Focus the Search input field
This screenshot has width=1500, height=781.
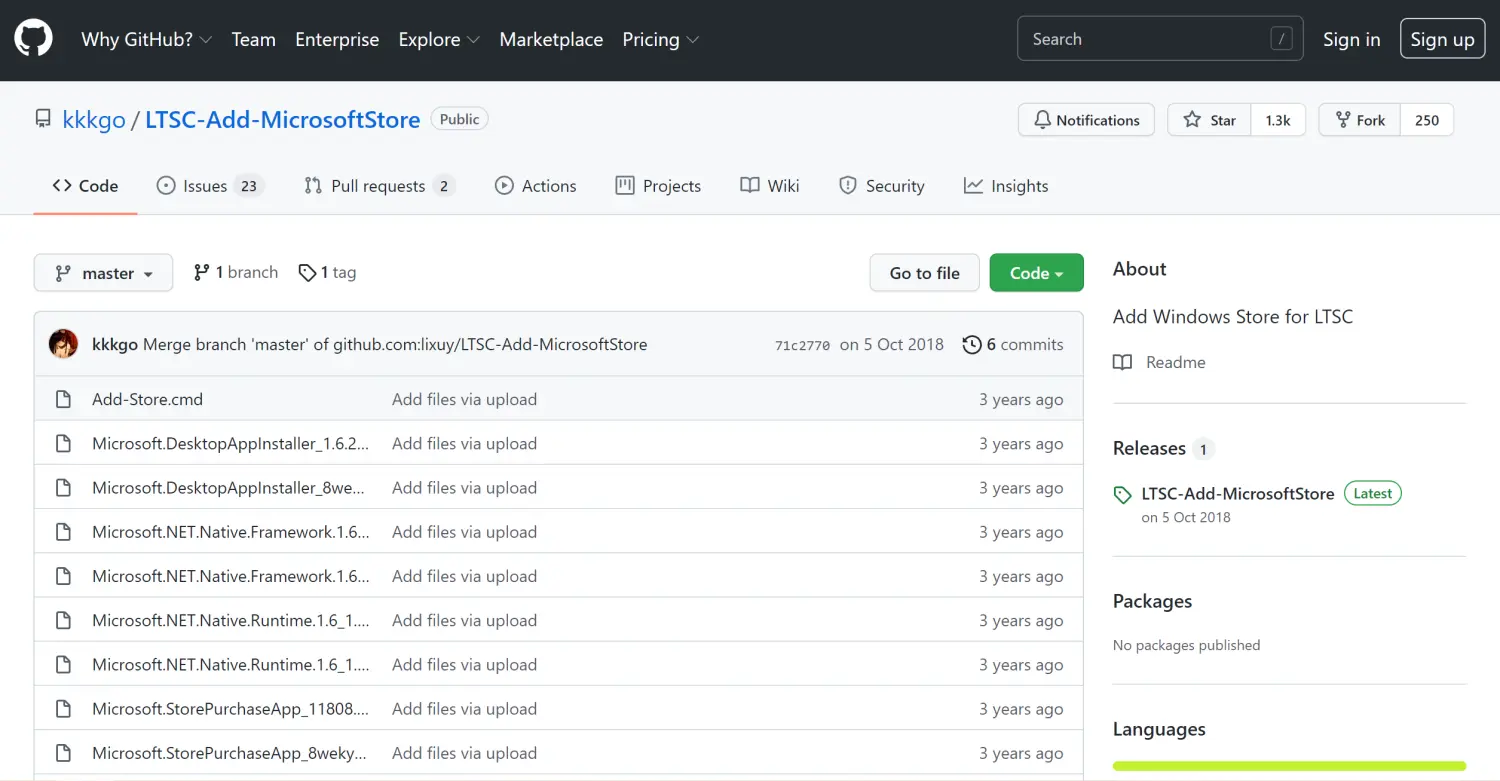coord(1145,39)
